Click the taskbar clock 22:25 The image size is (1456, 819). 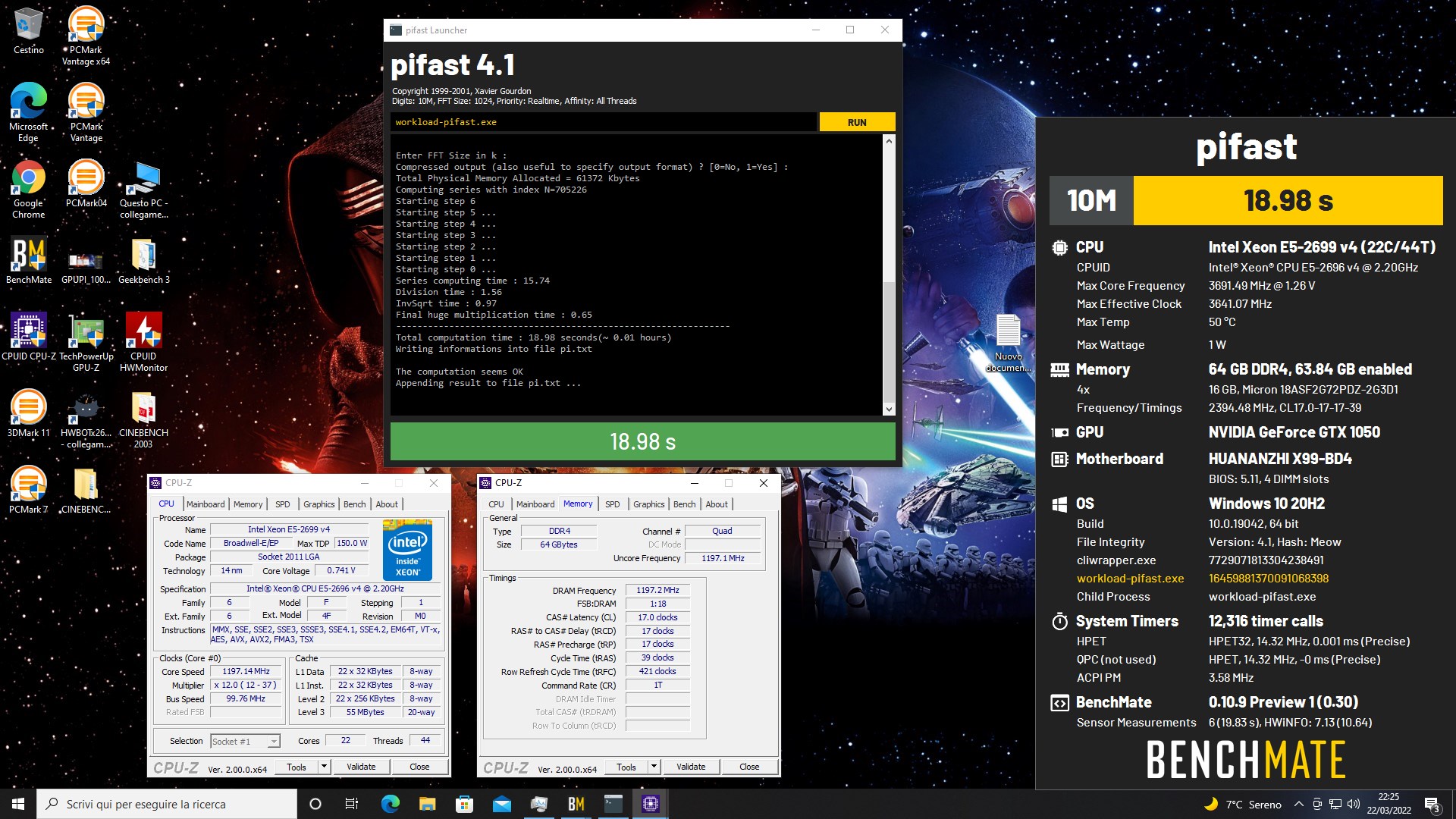1389,804
